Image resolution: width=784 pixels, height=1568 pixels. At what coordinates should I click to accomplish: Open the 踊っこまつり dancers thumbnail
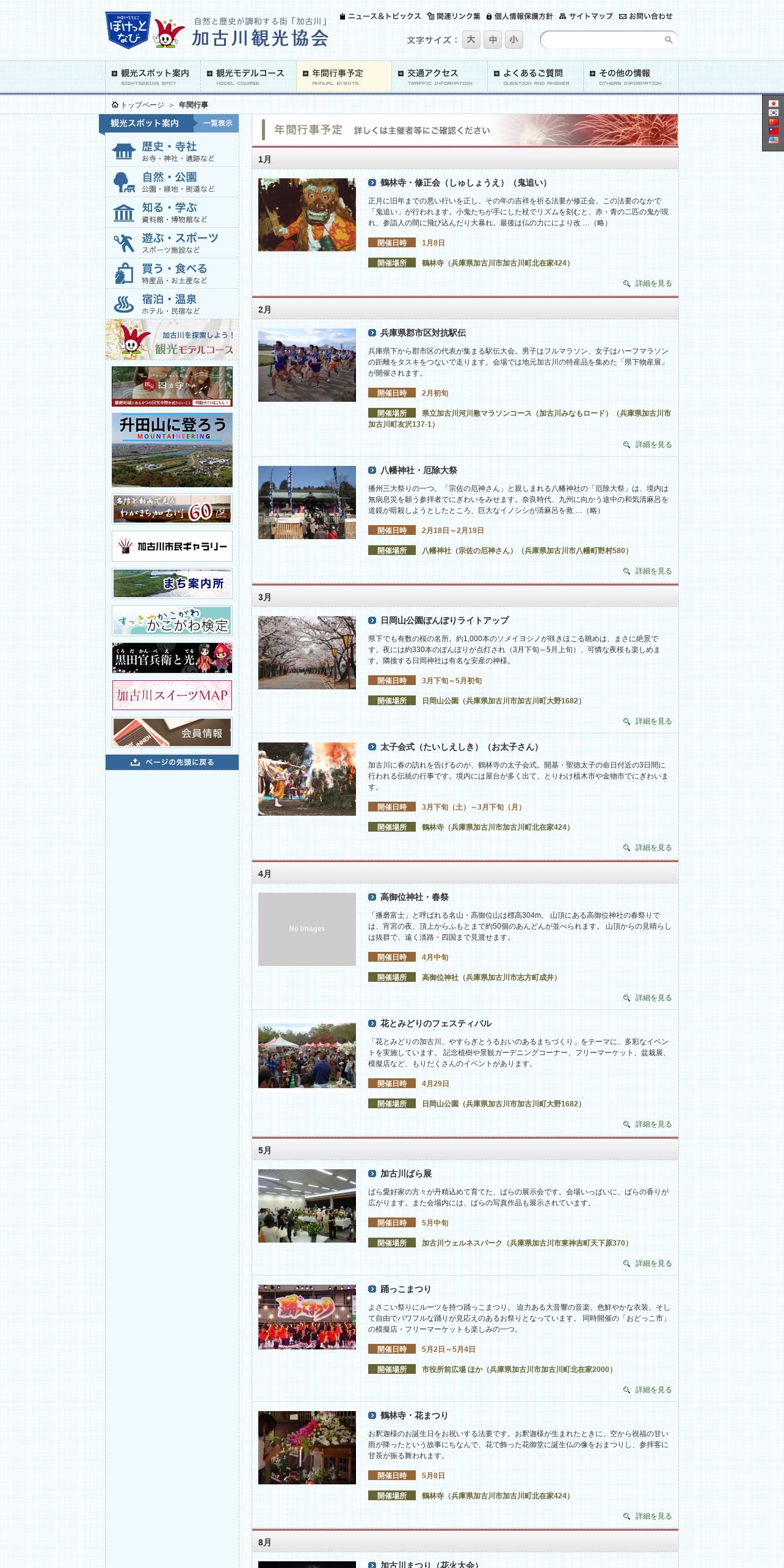pos(307,1317)
